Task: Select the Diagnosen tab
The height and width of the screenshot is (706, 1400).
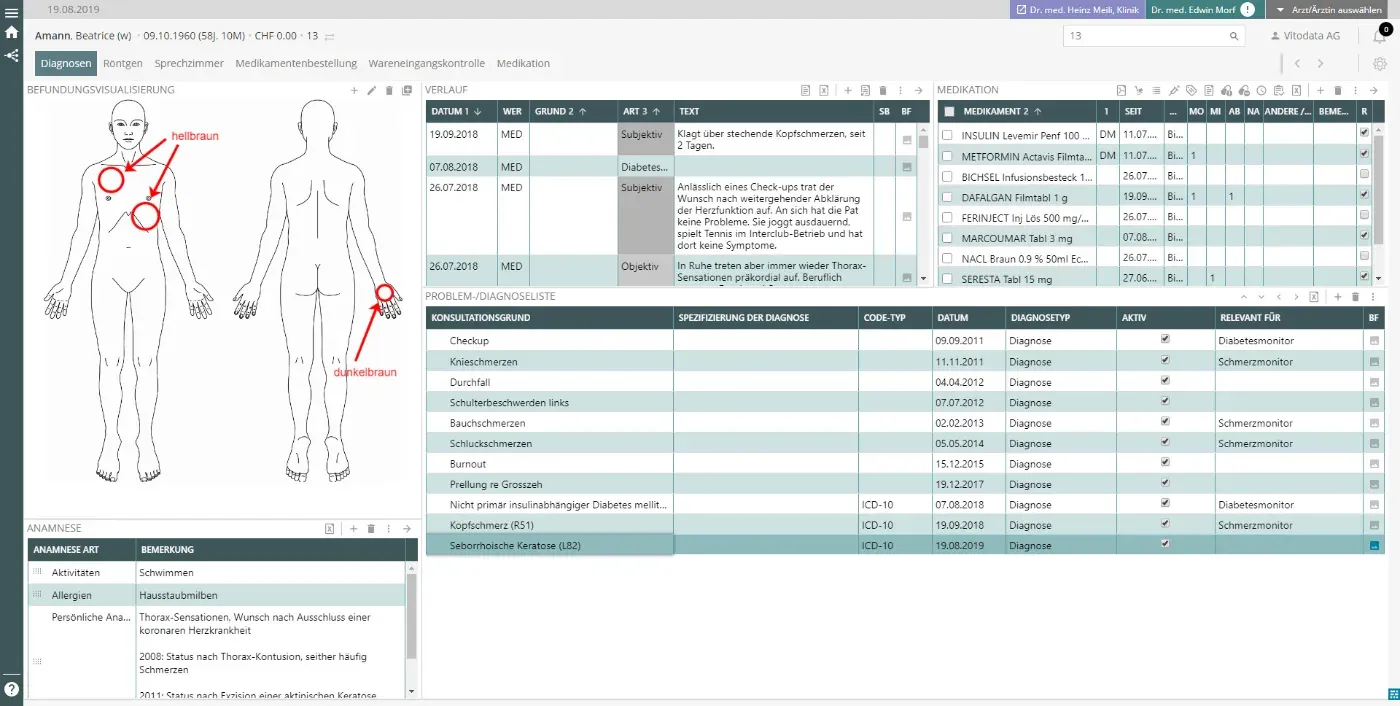Action: (66, 63)
